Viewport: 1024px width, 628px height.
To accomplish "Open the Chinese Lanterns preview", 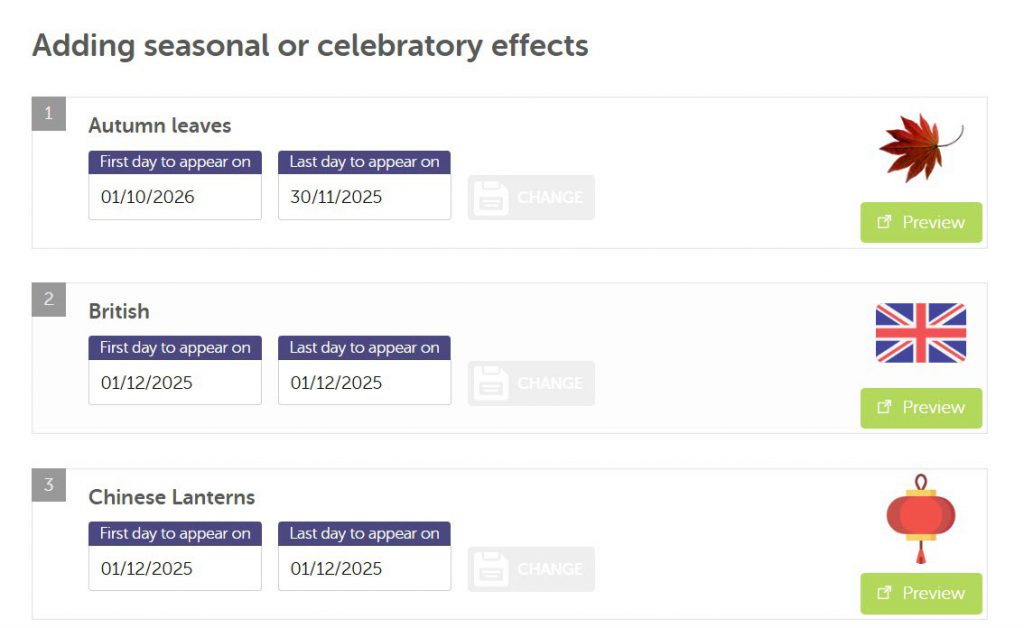I will pos(921,593).
